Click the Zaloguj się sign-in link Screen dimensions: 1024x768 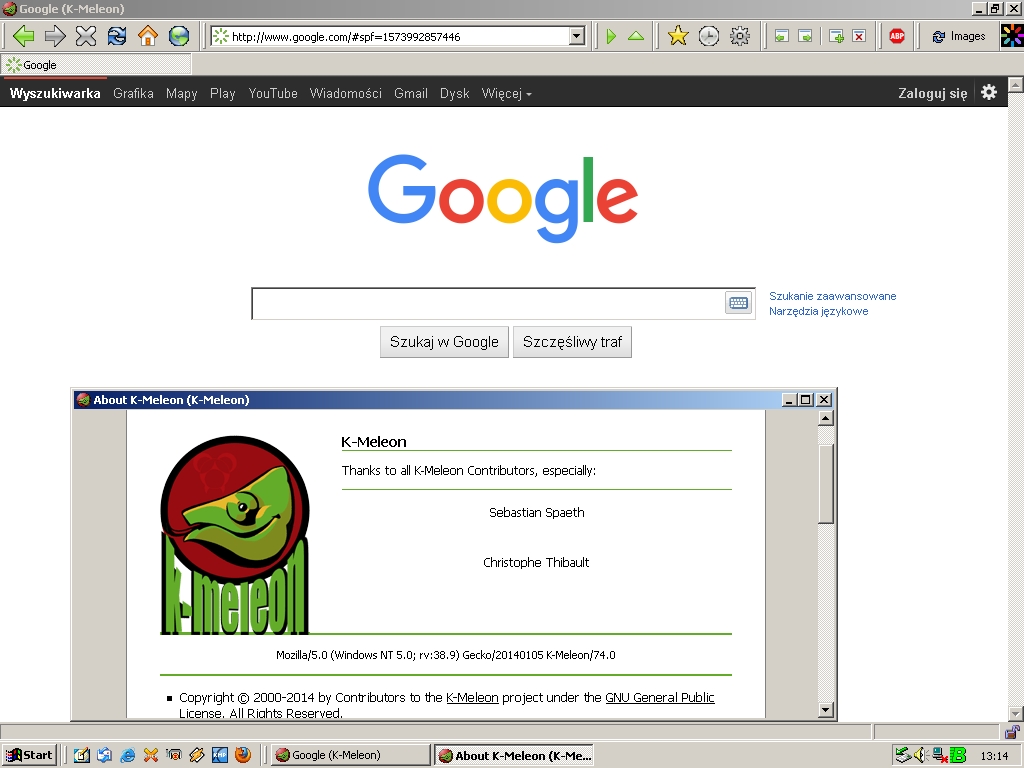click(933, 93)
